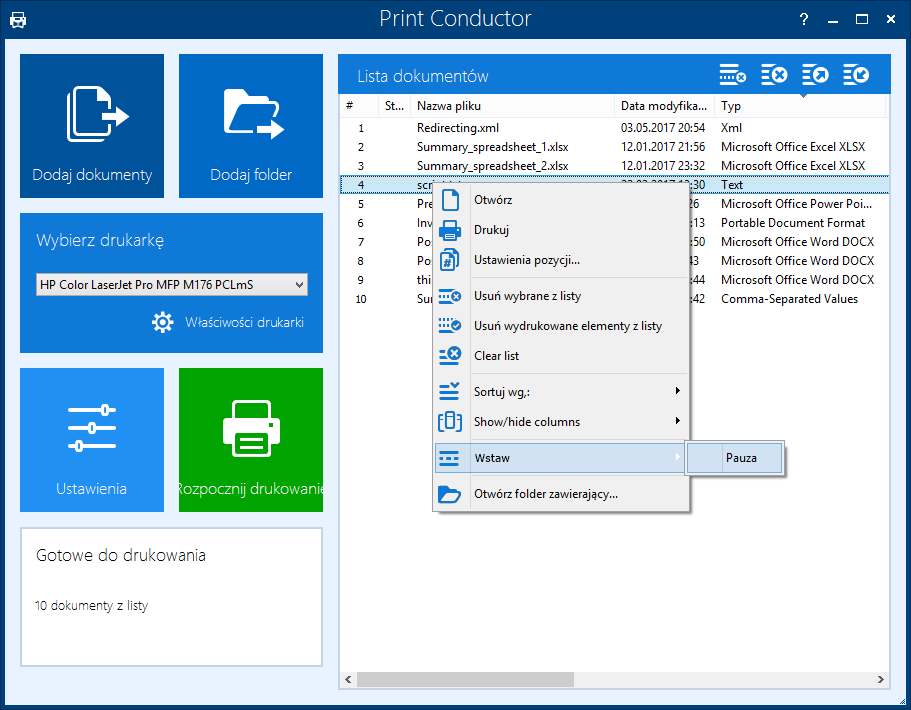This screenshot has width=911, height=710.
Task: Choose Clear list menu entry
Action: point(561,356)
